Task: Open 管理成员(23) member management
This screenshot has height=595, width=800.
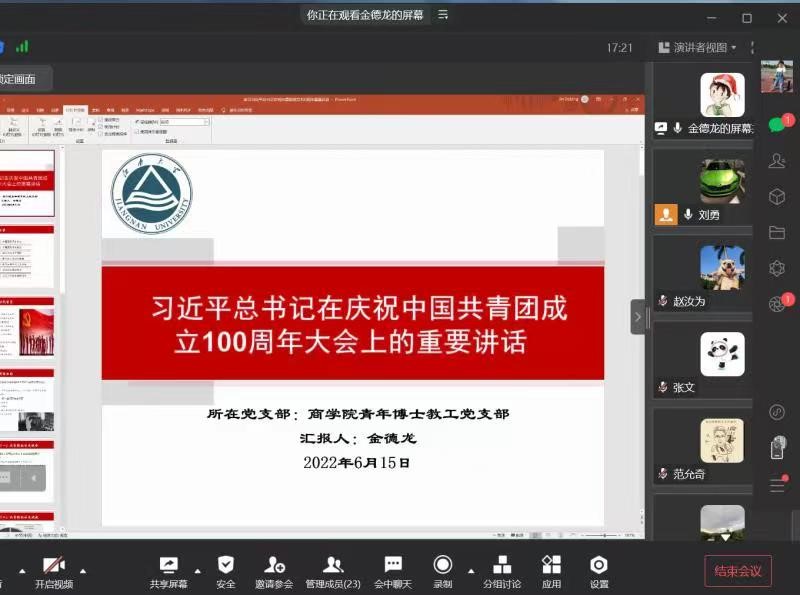Action: click(333, 566)
